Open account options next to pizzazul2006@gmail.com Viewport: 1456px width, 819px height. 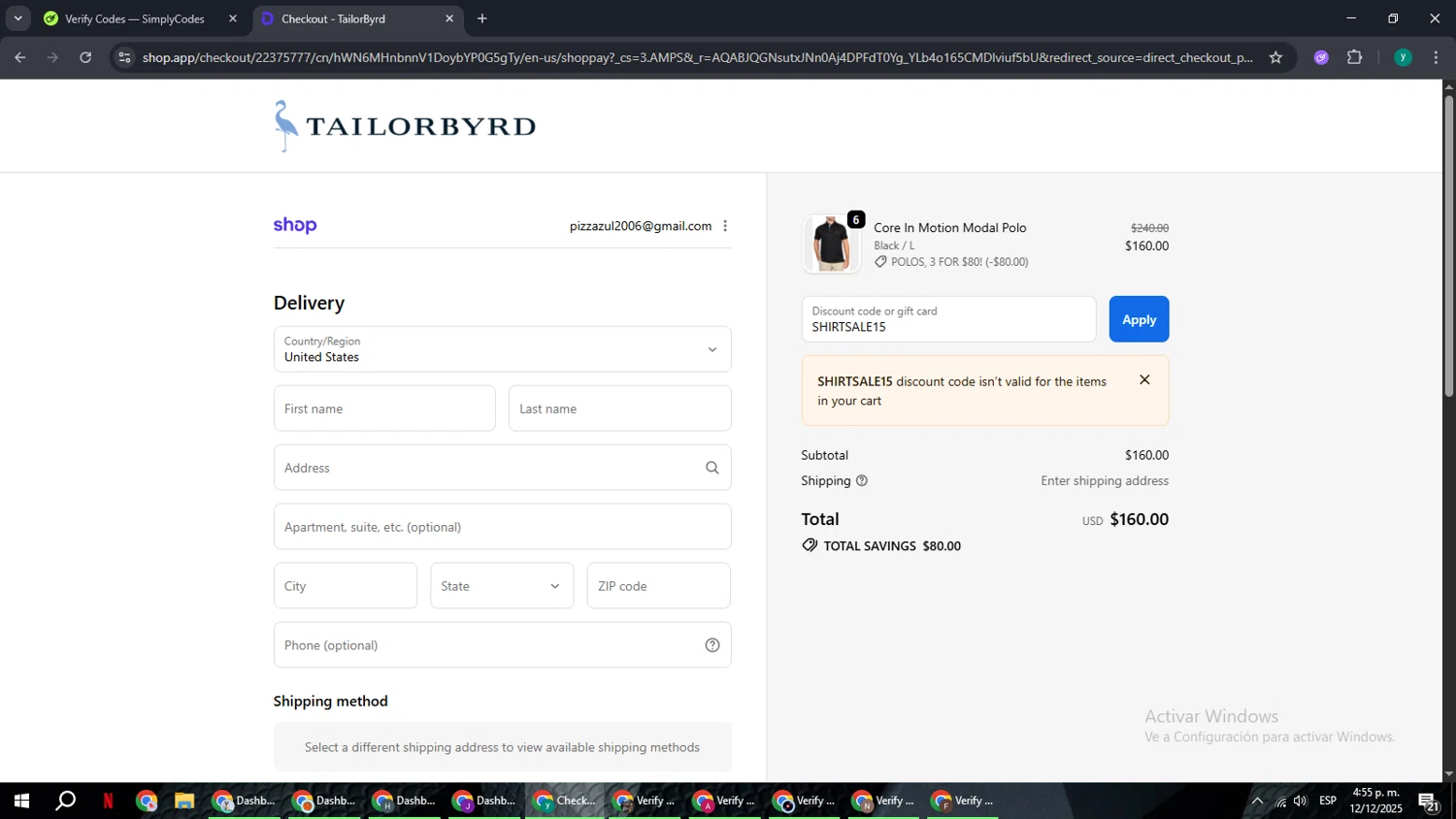point(725,226)
